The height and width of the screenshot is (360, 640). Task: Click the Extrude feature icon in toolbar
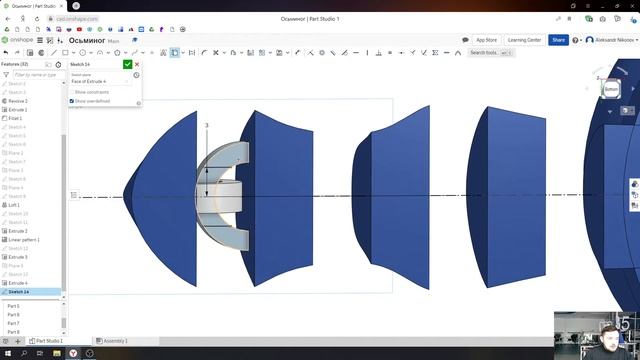pos(30,53)
